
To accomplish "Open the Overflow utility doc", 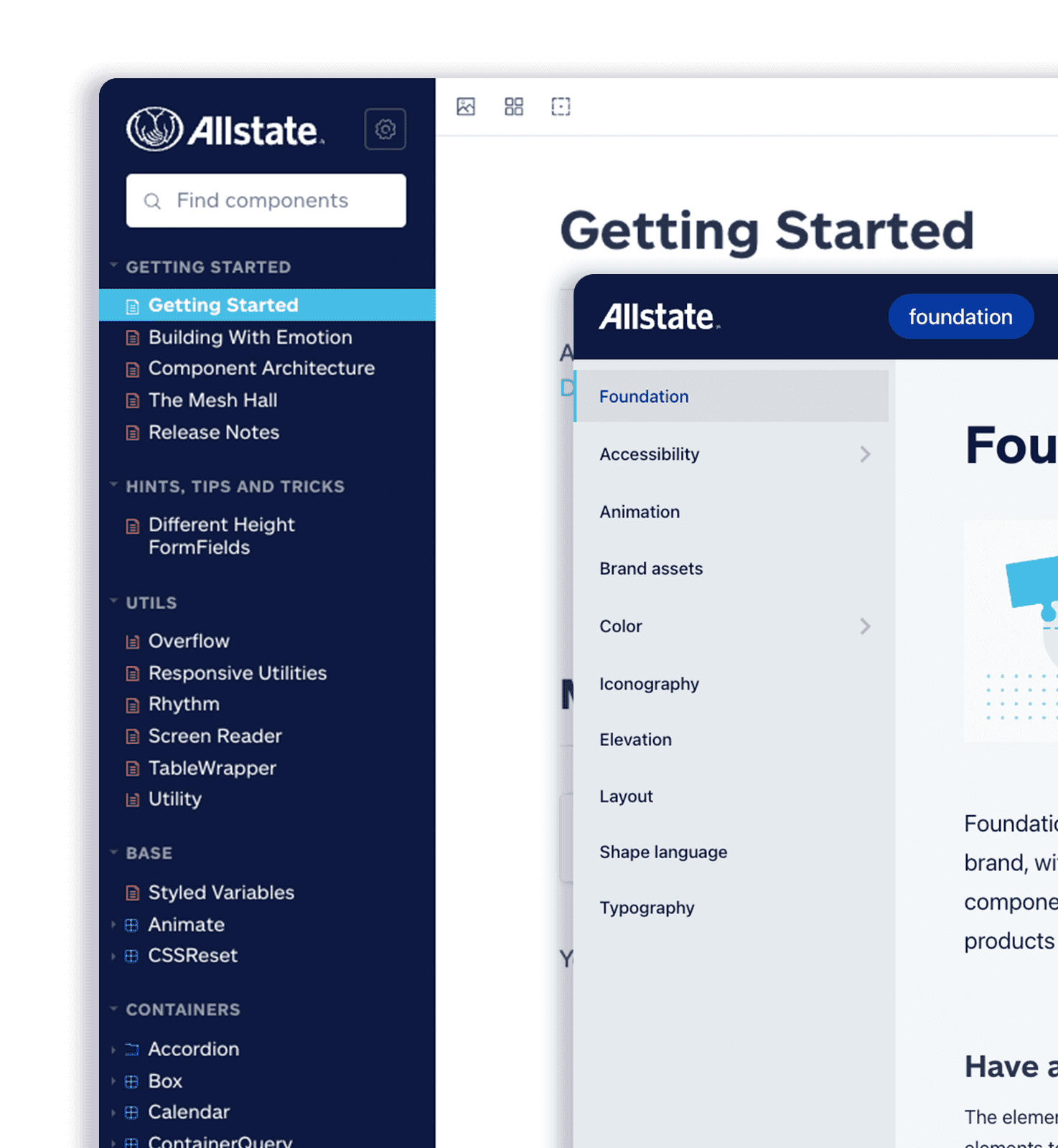I will point(189,641).
